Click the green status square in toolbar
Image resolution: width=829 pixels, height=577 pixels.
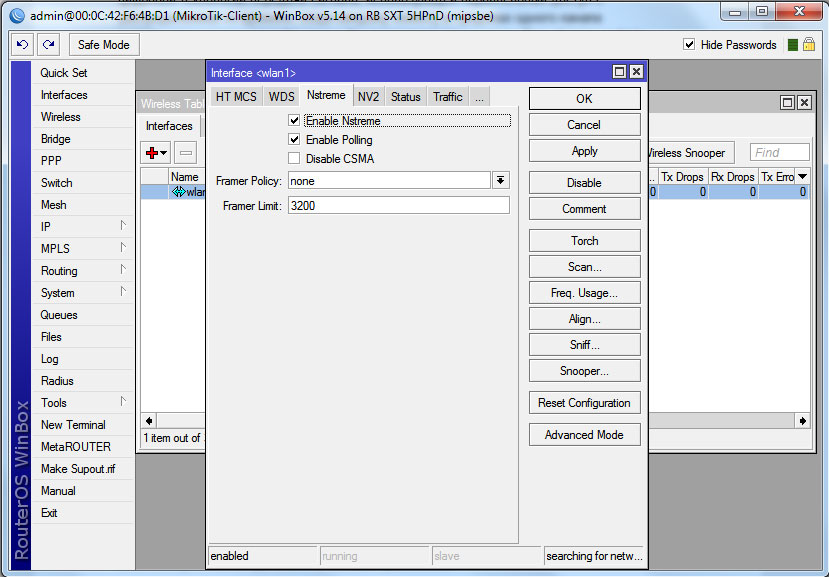coord(793,45)
